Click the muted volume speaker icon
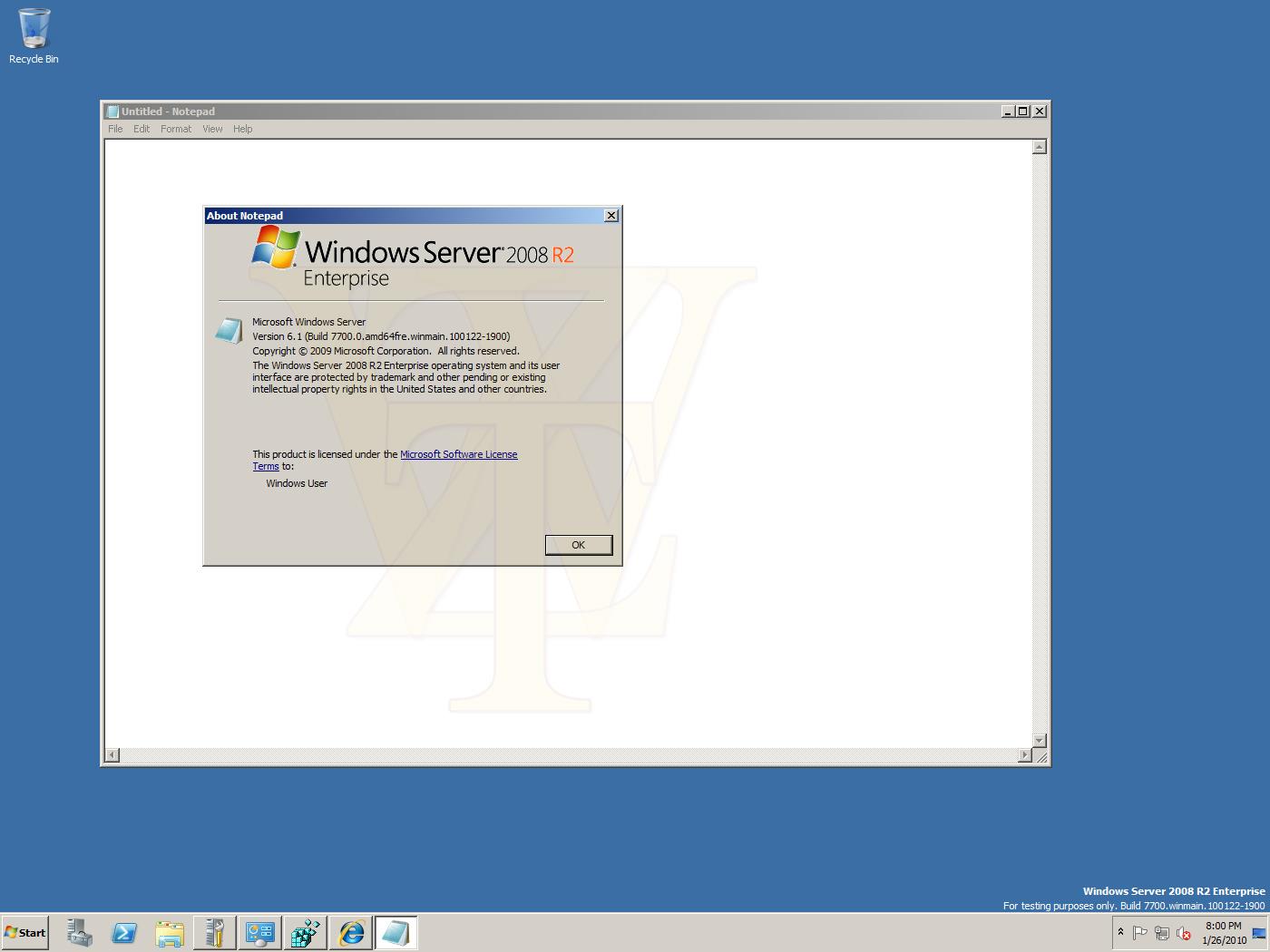The height and width of the screenshot is (952, 1270). [x=1183, y=932]
